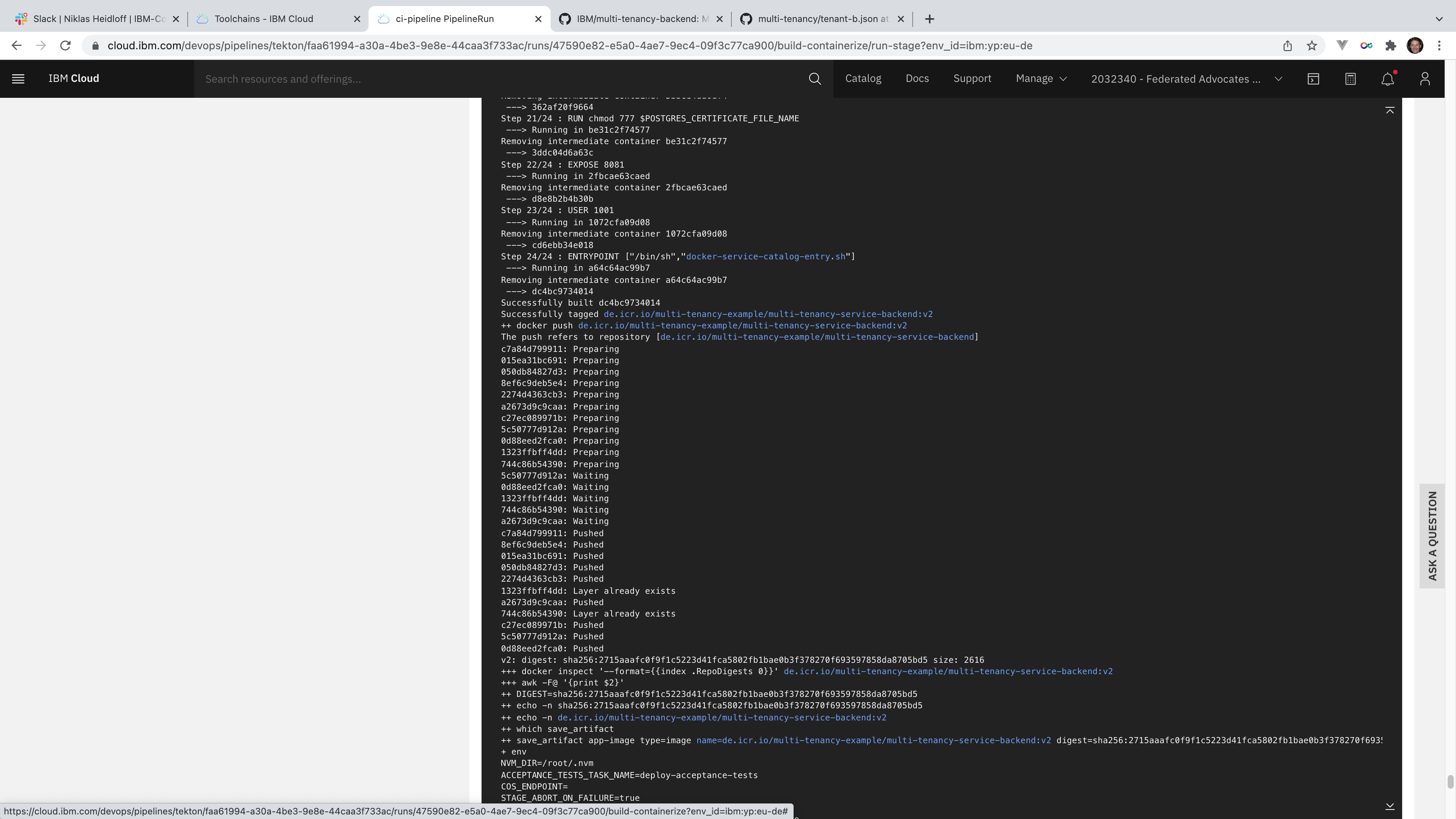Click the Ask a Question side button
Screen dimensions: 1456x819
click(1432, 536)
